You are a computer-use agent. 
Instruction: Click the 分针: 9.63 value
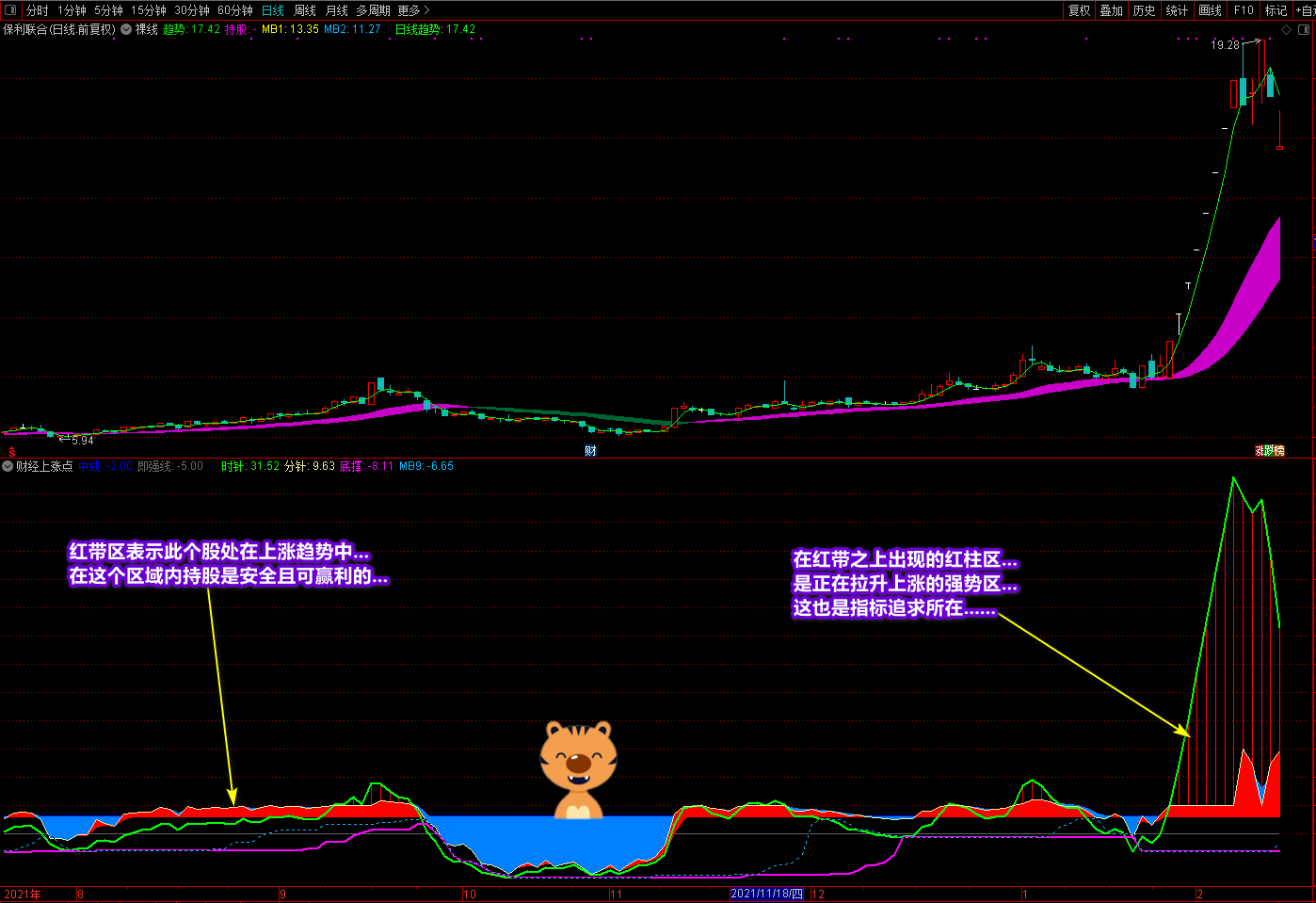[x=310, y=466]
